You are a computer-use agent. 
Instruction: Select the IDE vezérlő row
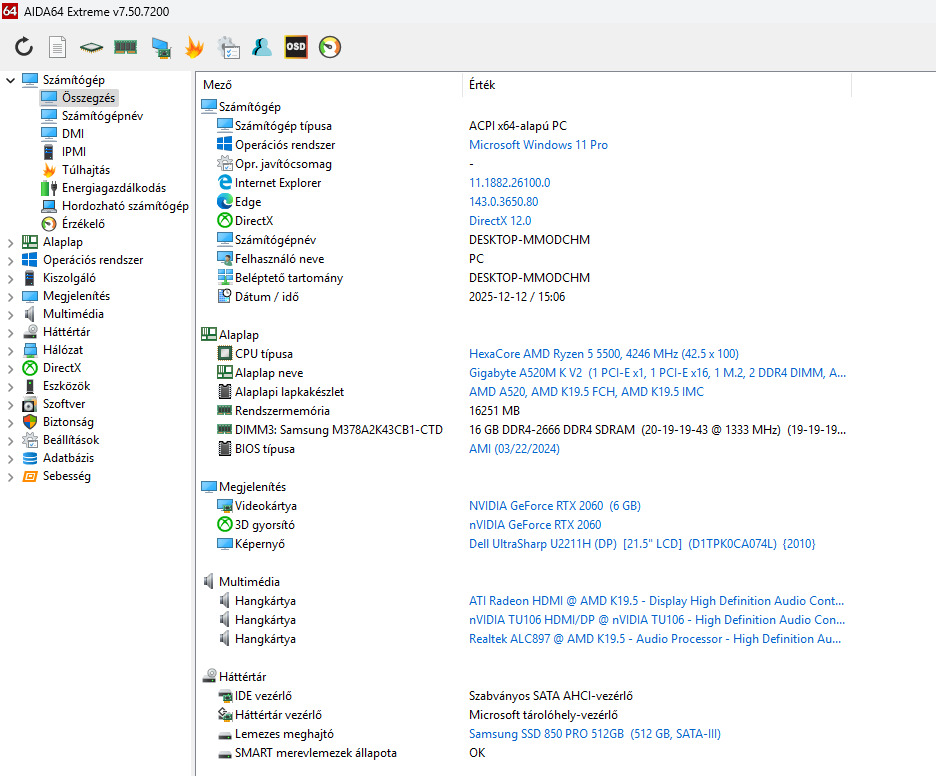525,695
